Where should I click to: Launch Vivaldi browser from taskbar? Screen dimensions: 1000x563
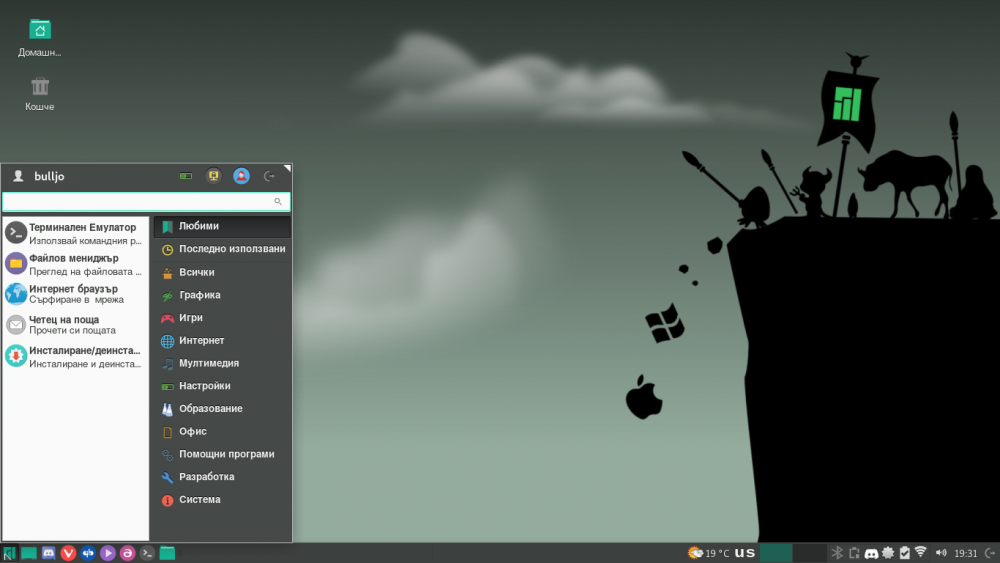(x=68, y=553)
